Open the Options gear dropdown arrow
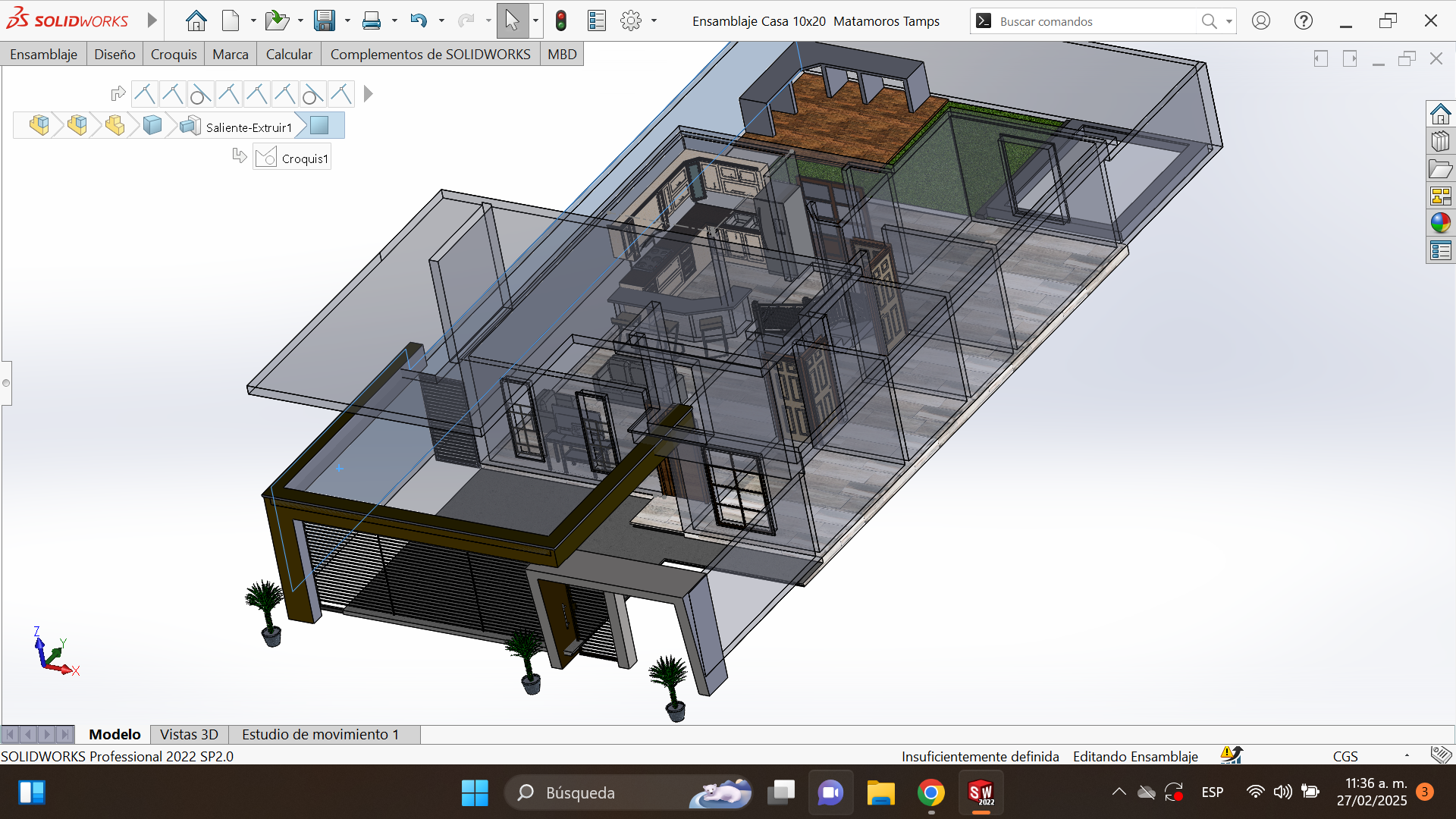 [654, 21]
